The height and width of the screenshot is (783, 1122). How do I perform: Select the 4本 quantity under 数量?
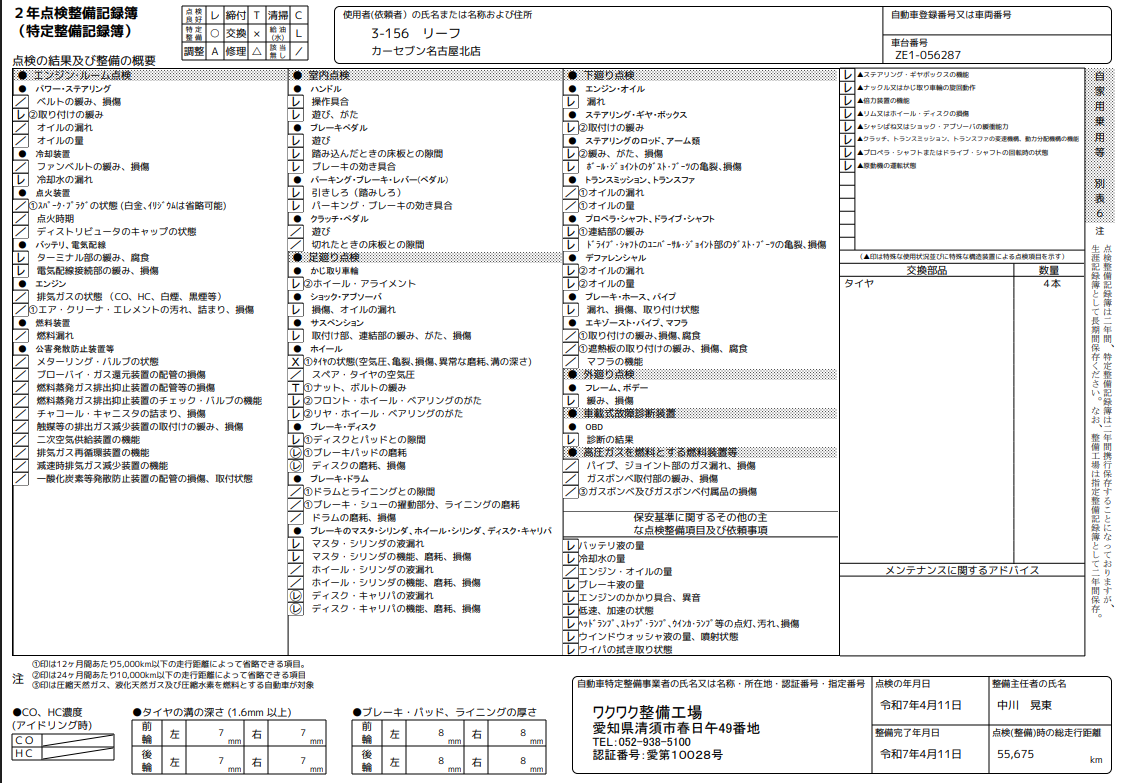point(1051,284)
